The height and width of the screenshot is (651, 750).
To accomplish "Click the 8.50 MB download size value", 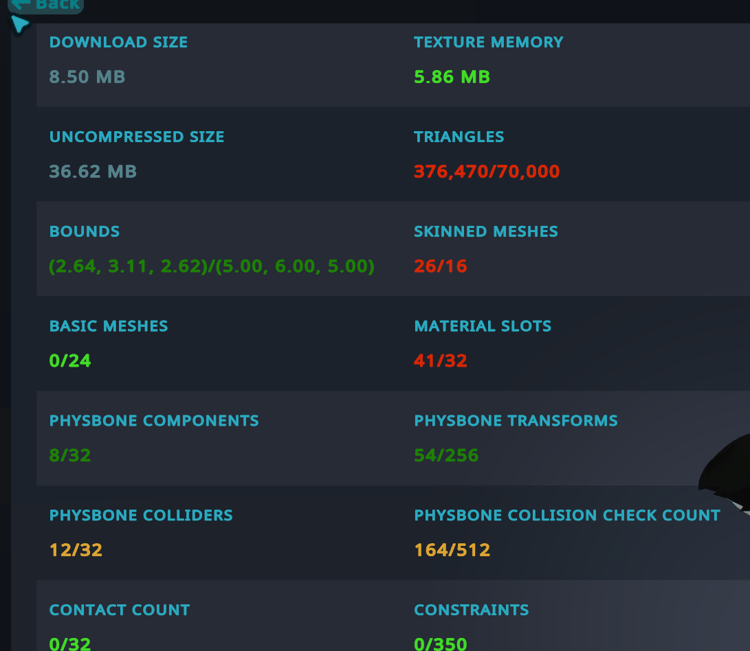I will coord(87,77).
